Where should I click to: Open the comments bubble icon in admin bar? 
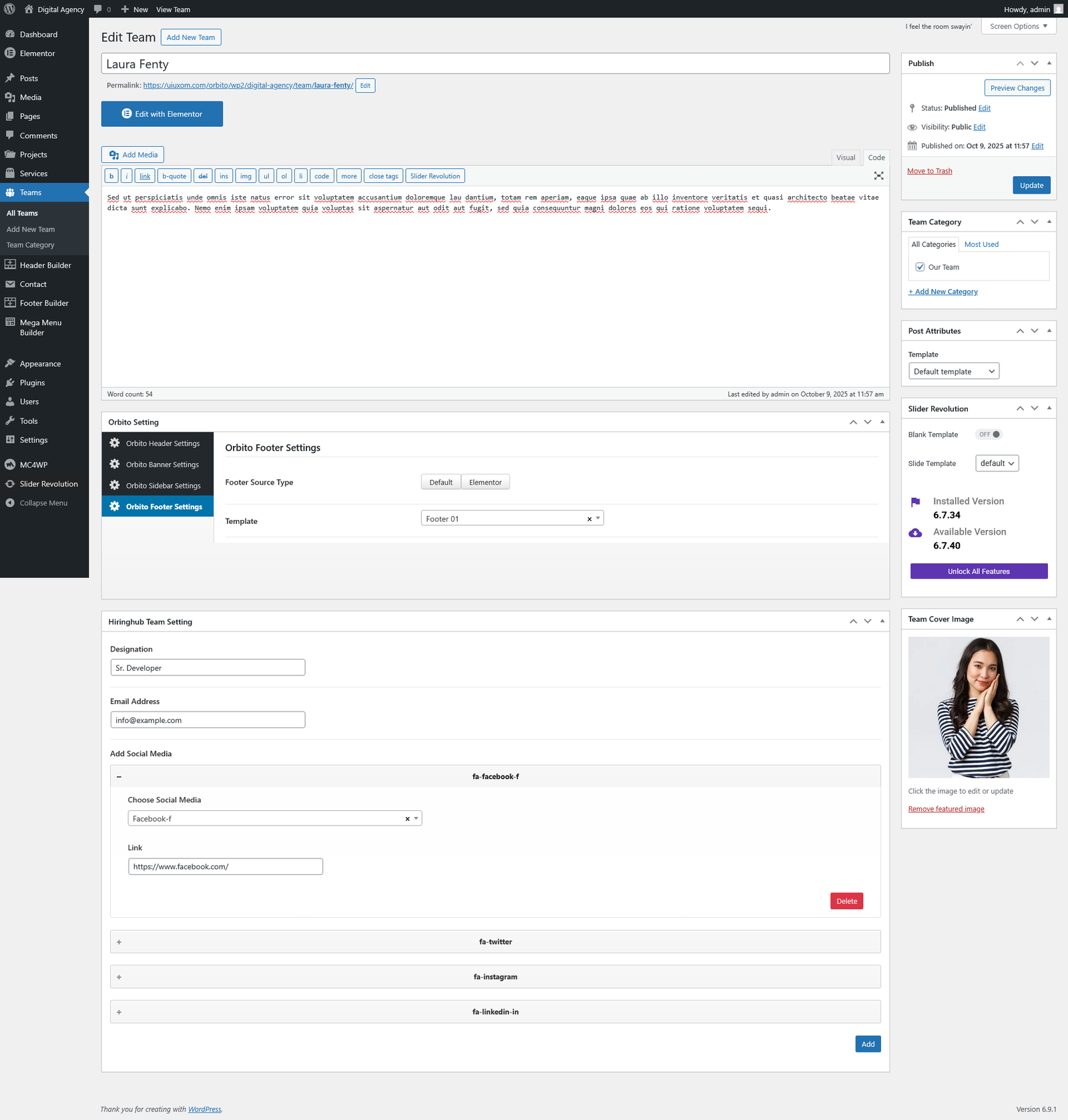(x=98, y=9)
